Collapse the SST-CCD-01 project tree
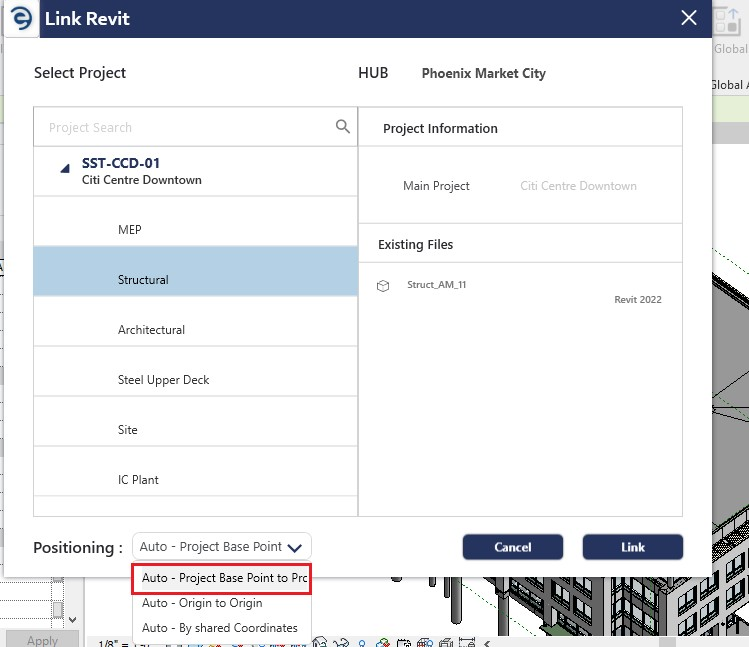749x647 pixels. click(65, 168)
